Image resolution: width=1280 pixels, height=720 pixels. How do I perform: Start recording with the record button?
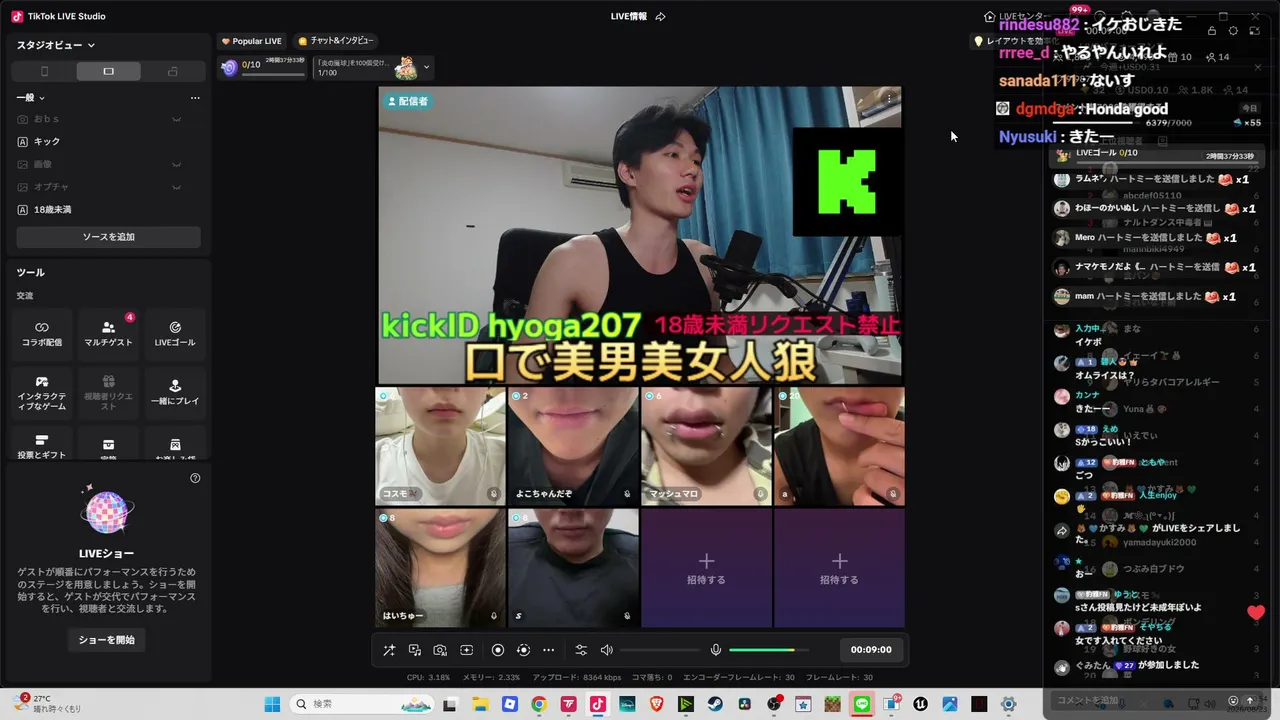pyautogui.click(x=498, y=650)
